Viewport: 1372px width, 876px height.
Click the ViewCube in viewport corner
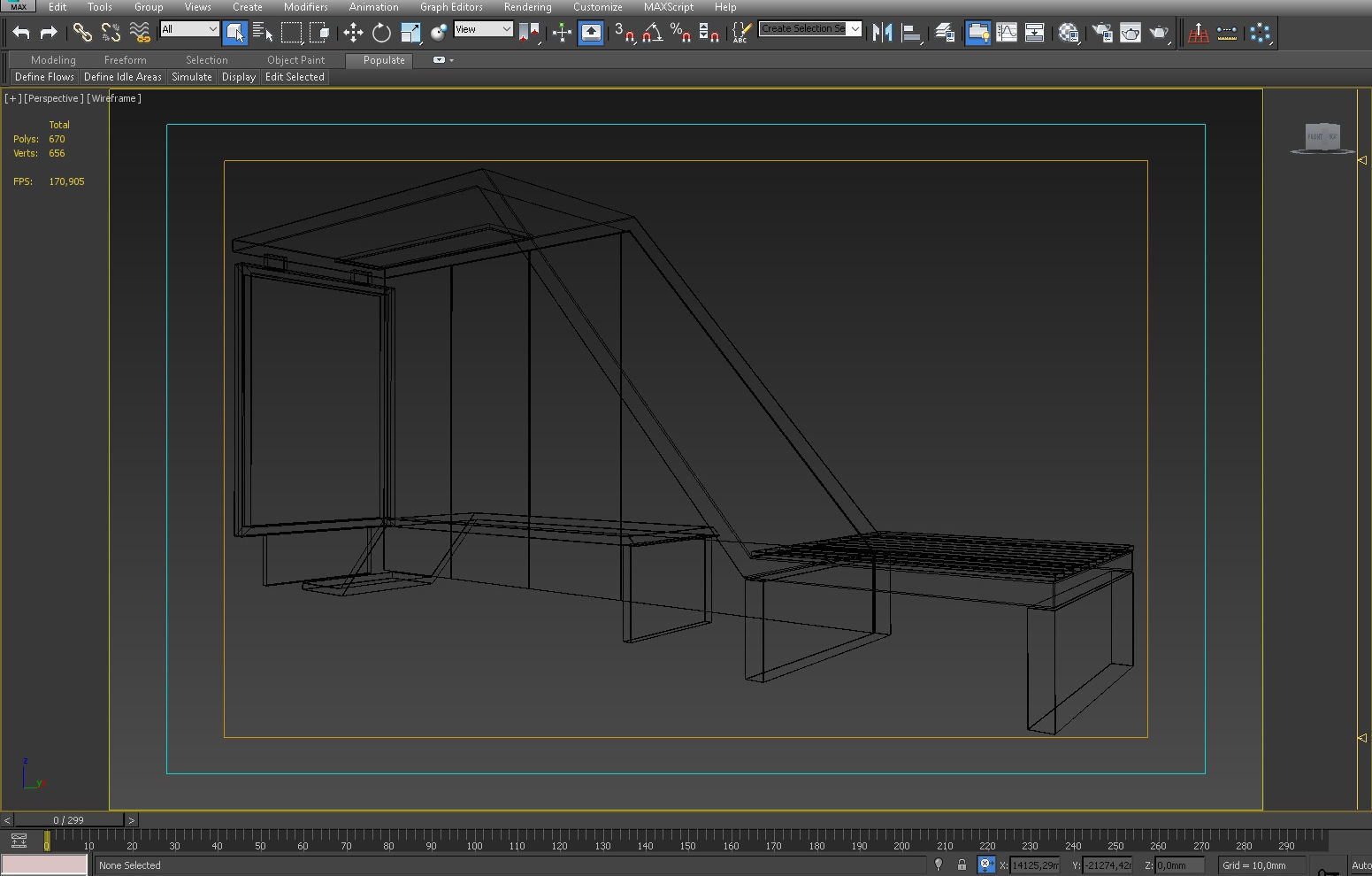pos(1322,137)
